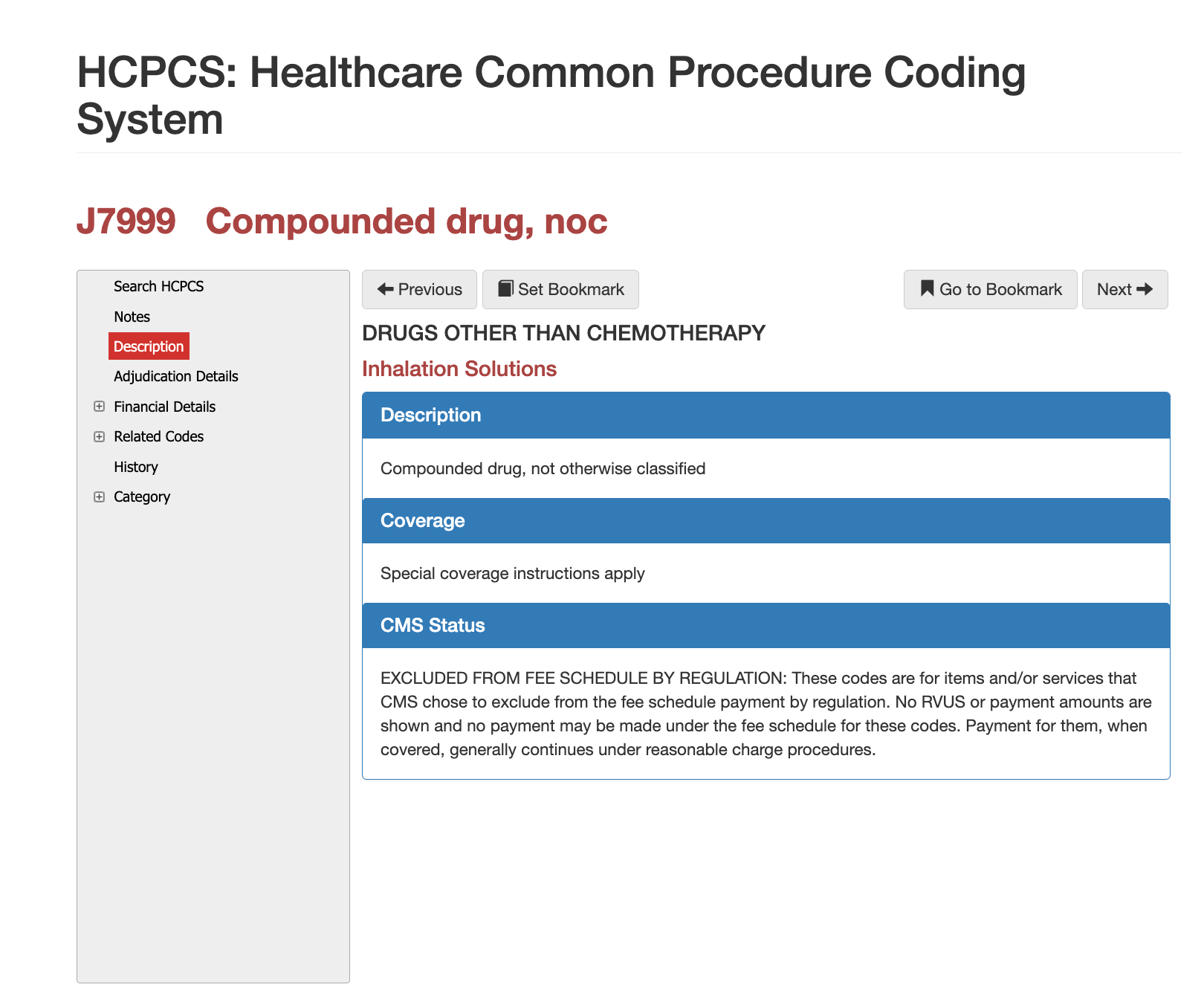The height and width of the screenshot is (996, 1204).
Task: Open the Adjudication Details page
Action: (175, 376)
